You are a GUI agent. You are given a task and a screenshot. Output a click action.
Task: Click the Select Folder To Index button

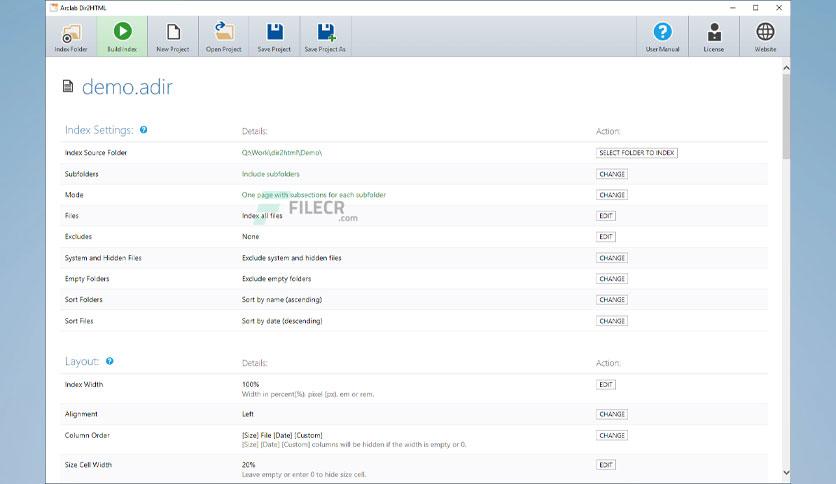(637, 152)
